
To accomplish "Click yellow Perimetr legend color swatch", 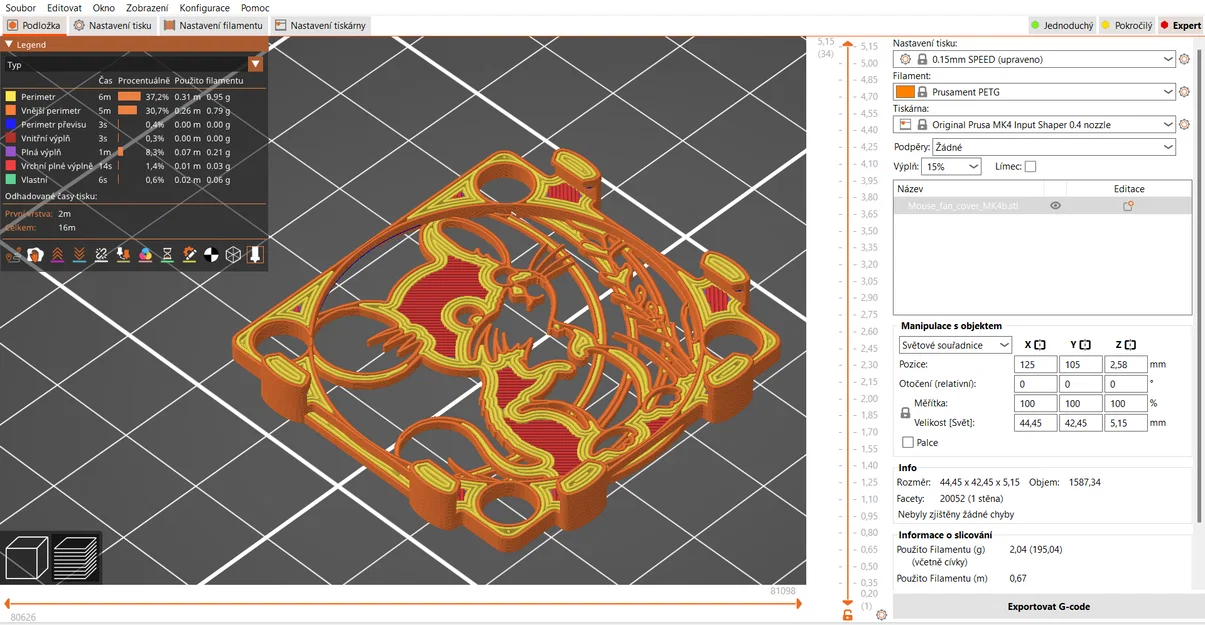I will [x=11, y=96].
